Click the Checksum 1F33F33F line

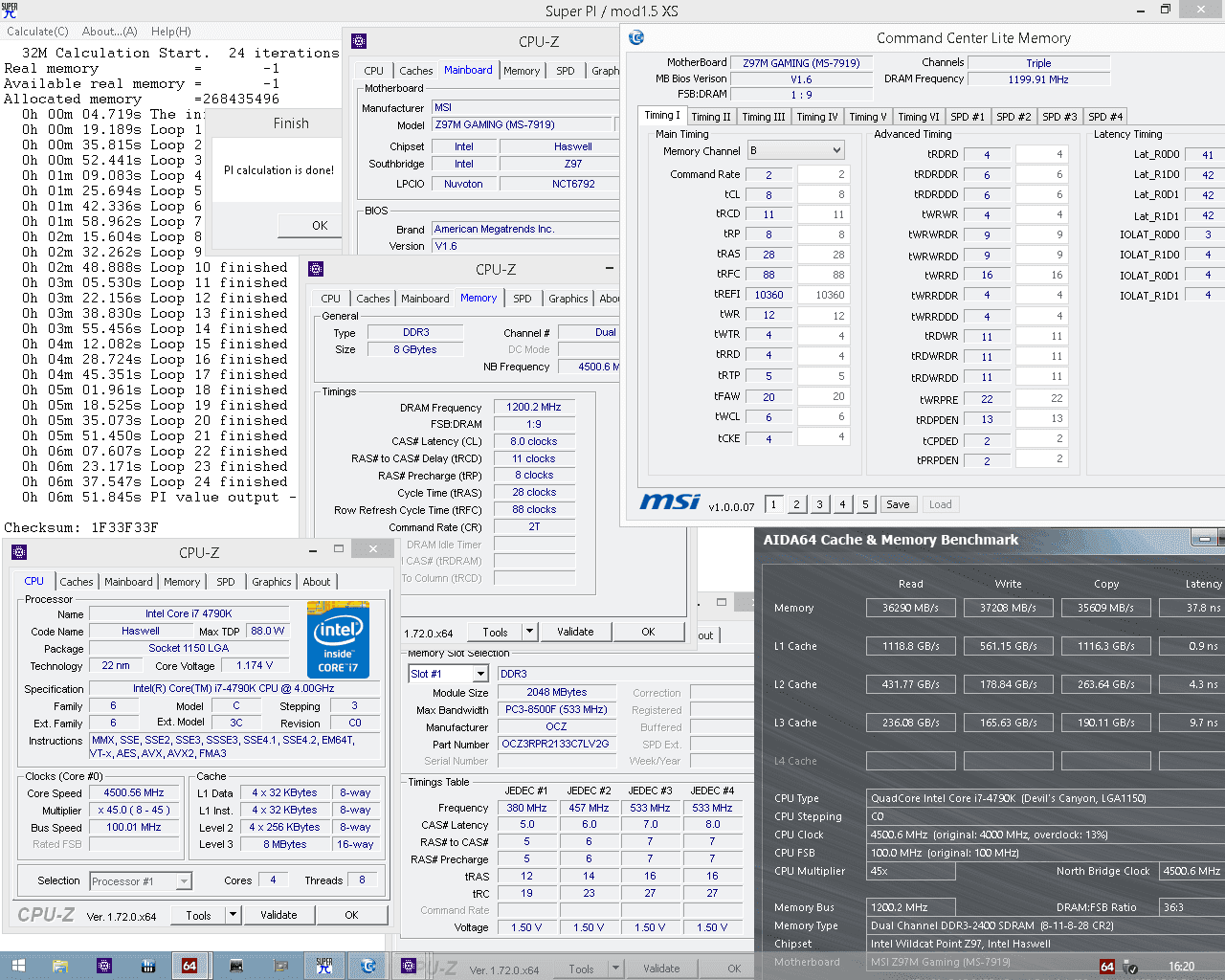(81, 527)
